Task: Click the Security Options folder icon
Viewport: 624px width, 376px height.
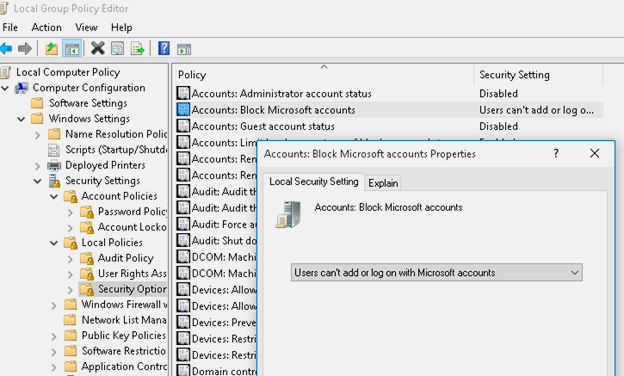Action: (87, 290)
